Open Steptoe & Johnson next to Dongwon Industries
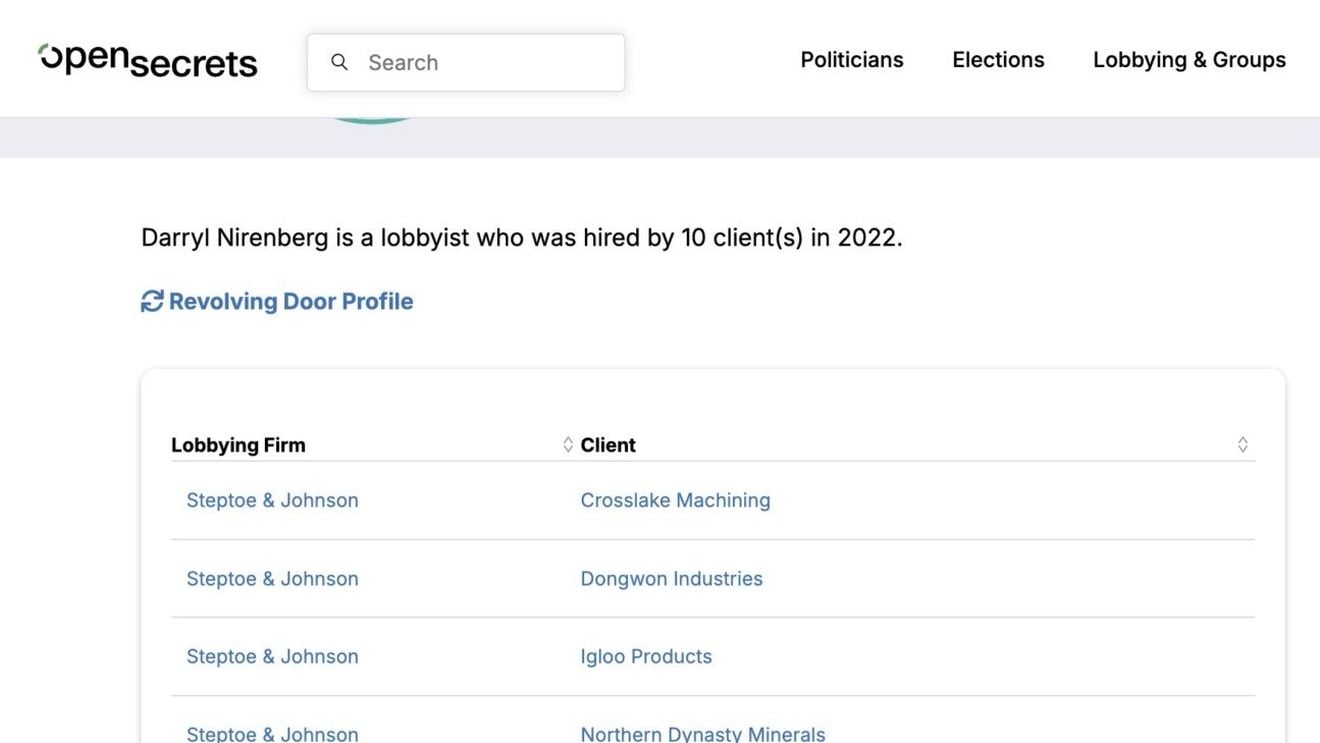 tap(272, 578)
